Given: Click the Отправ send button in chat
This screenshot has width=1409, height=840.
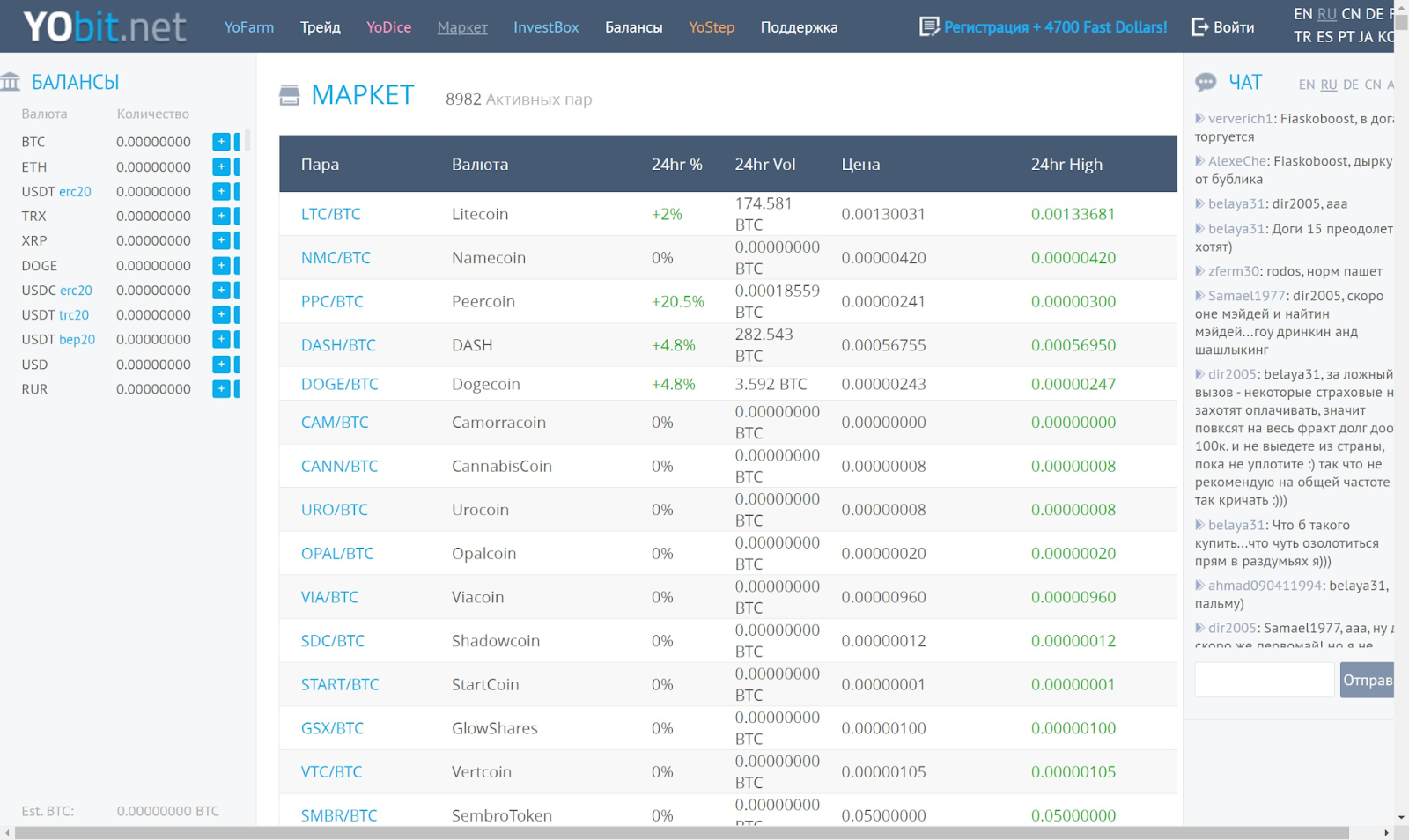Looking at the screenshot, I should coord(1367,680).
